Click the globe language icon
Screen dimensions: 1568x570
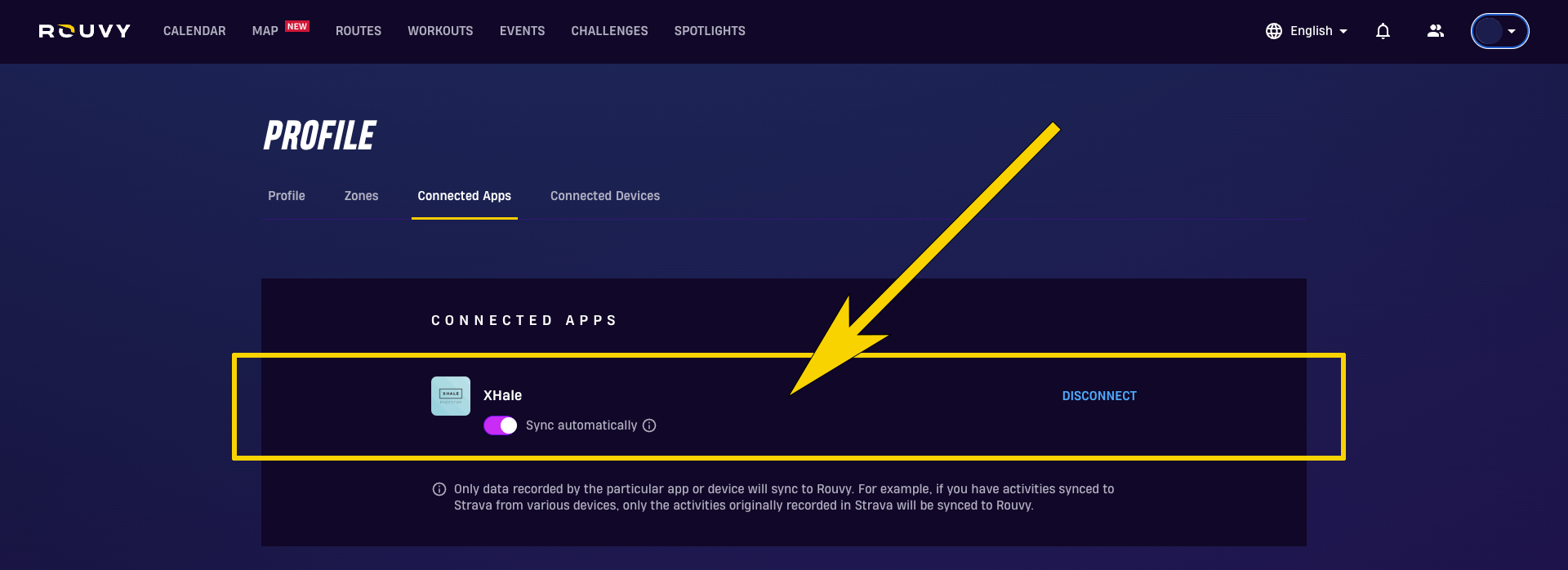(1274, 31)
